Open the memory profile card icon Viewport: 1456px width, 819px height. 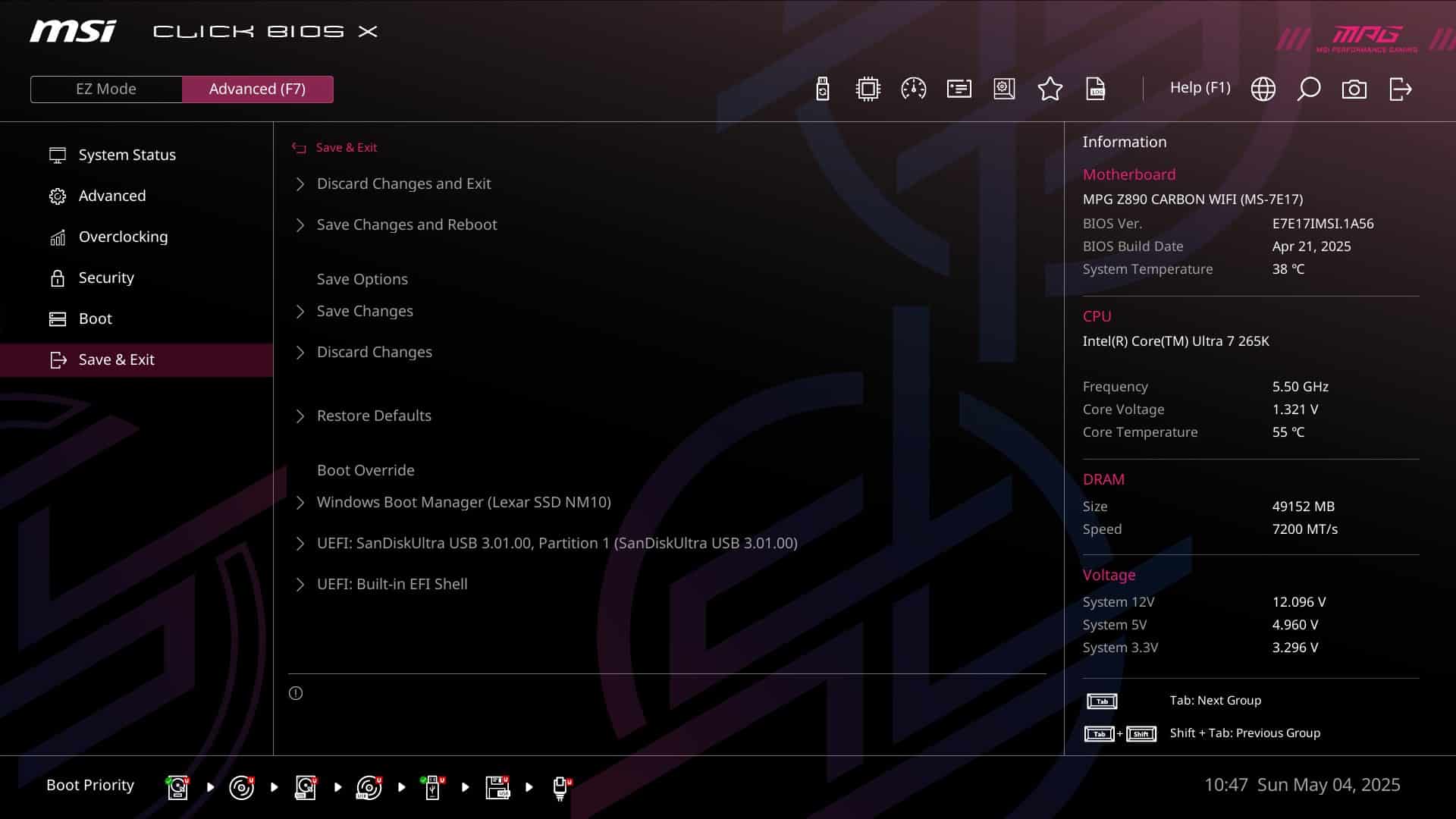click(x=959, y=89)
